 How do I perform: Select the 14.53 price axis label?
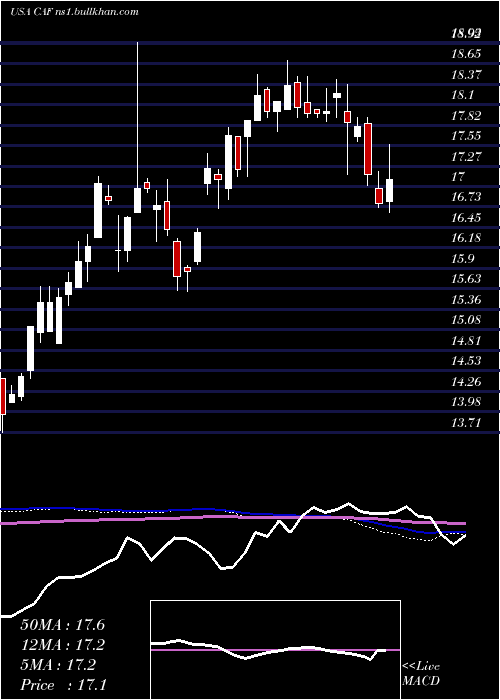coord(466,360)
